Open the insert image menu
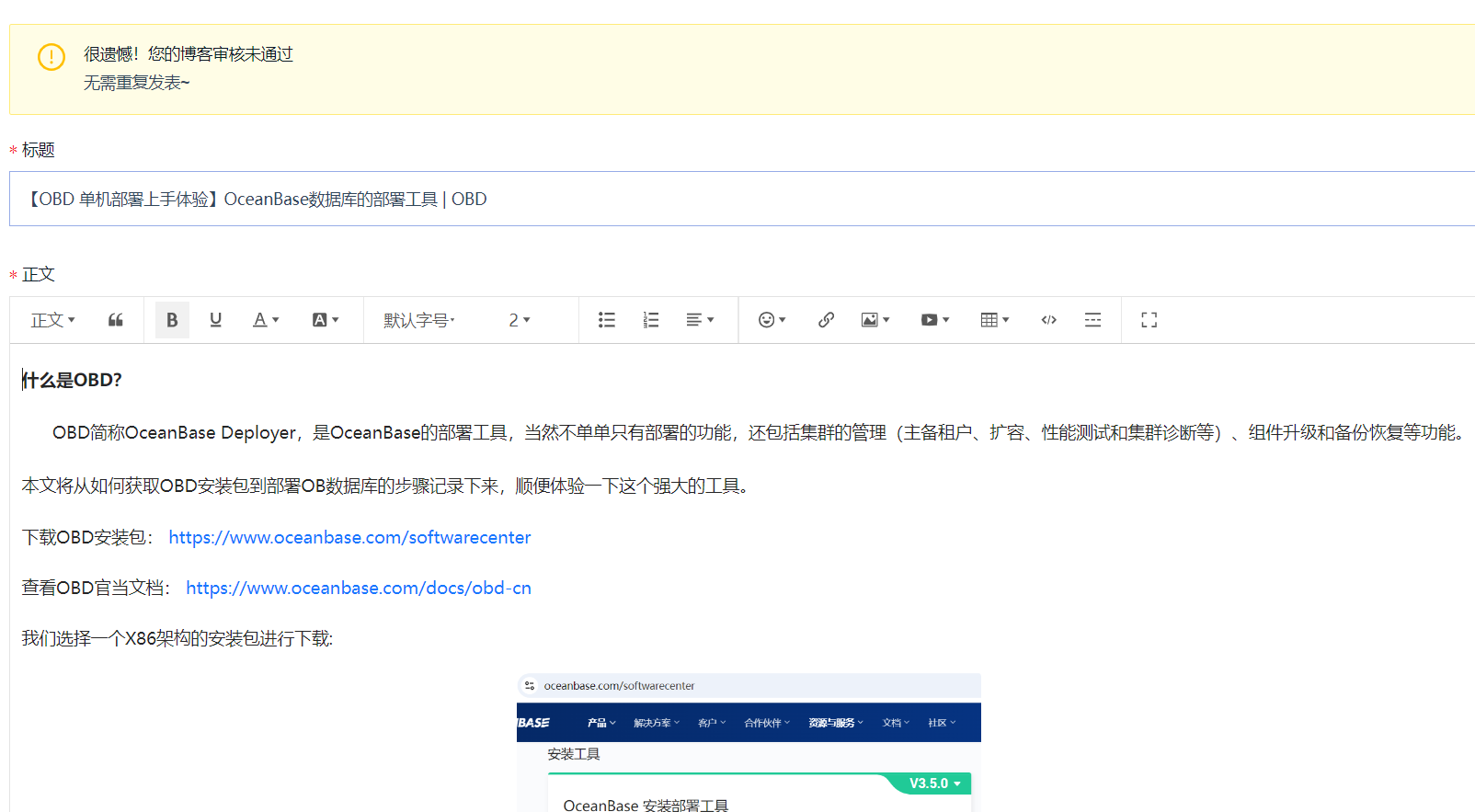The image size is (1475, 812). coord(875,320)
